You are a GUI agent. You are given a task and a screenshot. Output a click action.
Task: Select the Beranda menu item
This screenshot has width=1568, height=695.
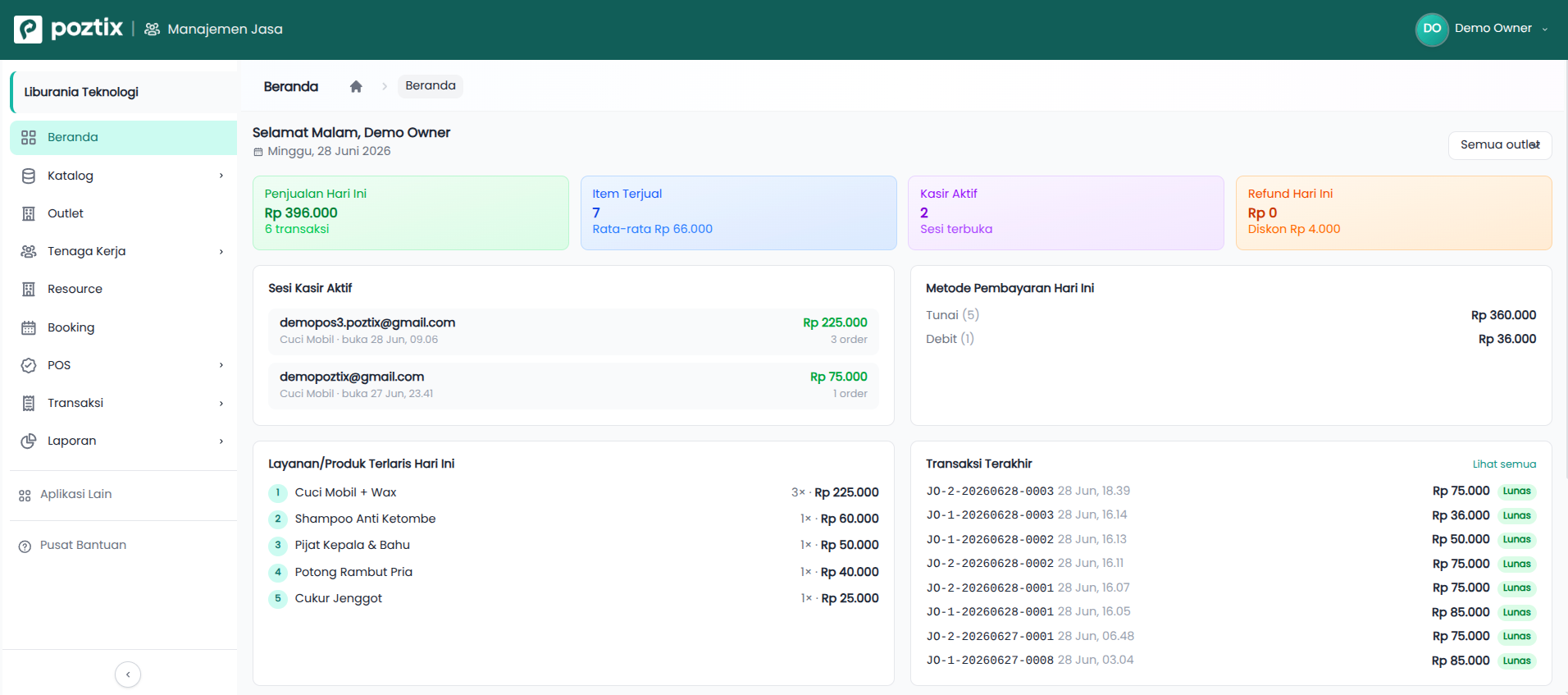coord(124,137)
